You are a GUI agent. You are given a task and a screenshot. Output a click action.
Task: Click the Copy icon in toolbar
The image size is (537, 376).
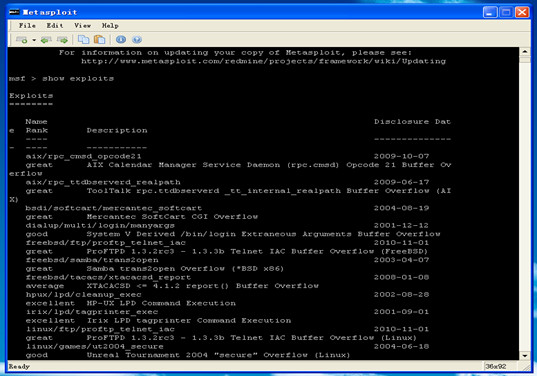pyautogui.click(x=83, y=40)
